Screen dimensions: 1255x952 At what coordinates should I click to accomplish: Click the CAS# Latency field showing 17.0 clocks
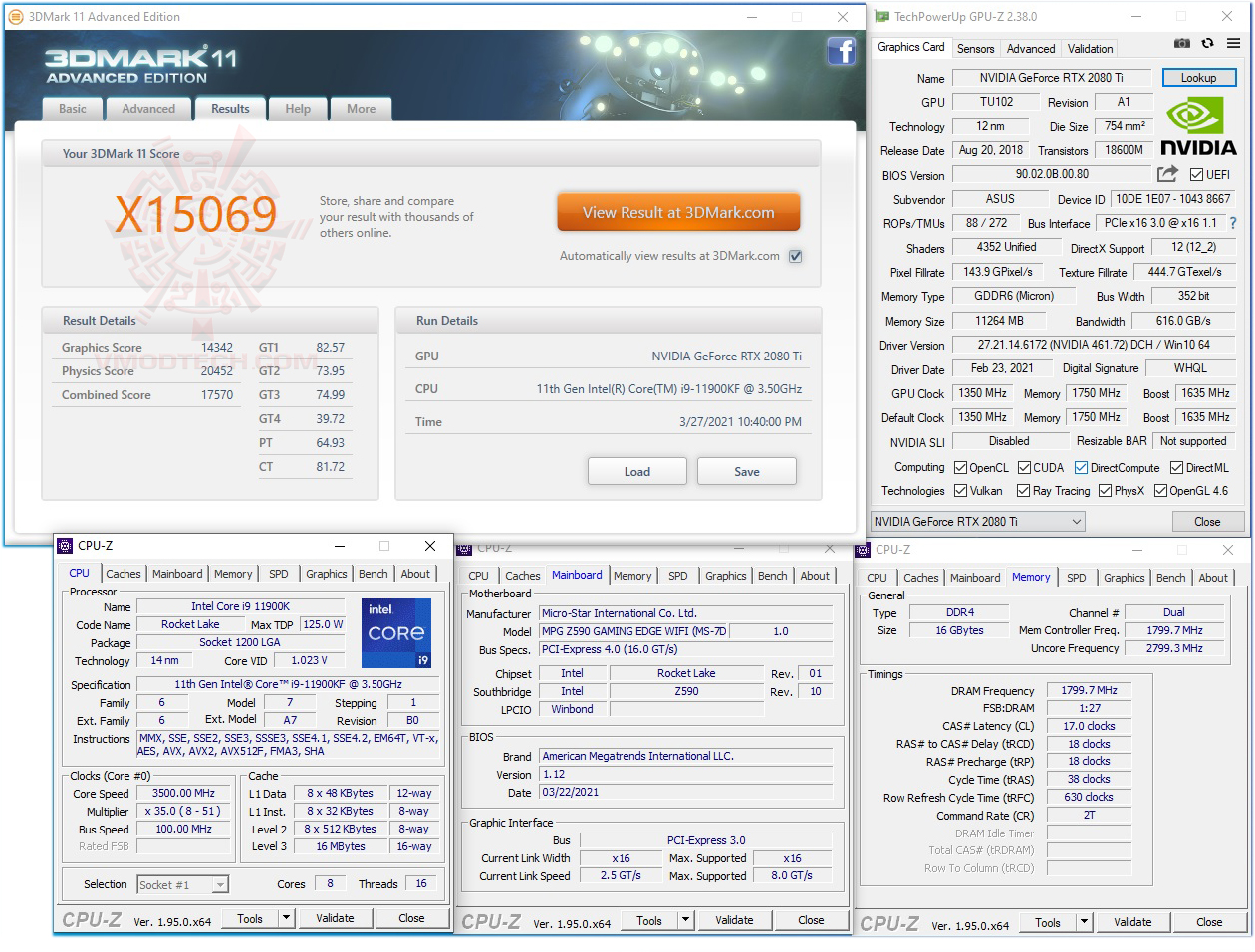[1089, 726]
